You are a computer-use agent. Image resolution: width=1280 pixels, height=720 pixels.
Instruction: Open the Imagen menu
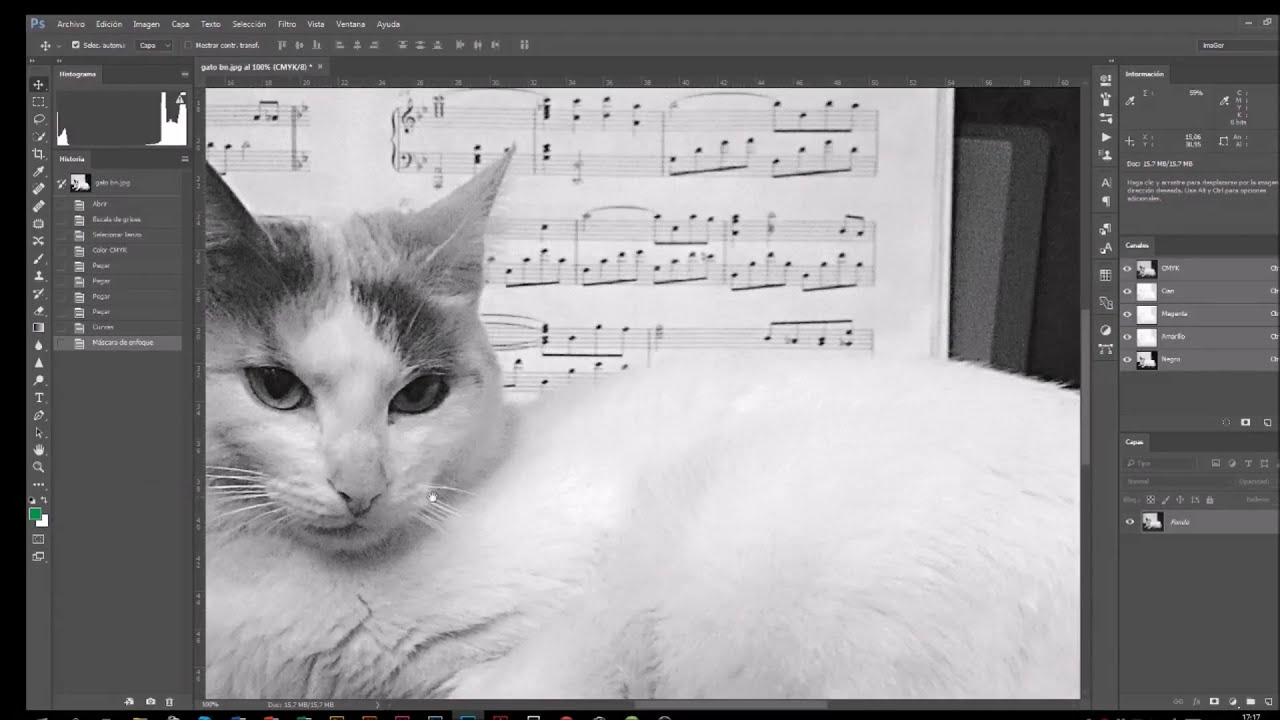tap(146, 24)
